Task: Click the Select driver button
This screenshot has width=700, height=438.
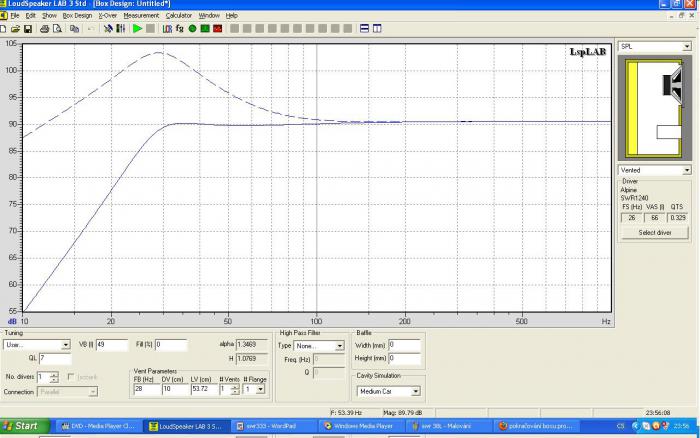Action: [x=655, y=233]
